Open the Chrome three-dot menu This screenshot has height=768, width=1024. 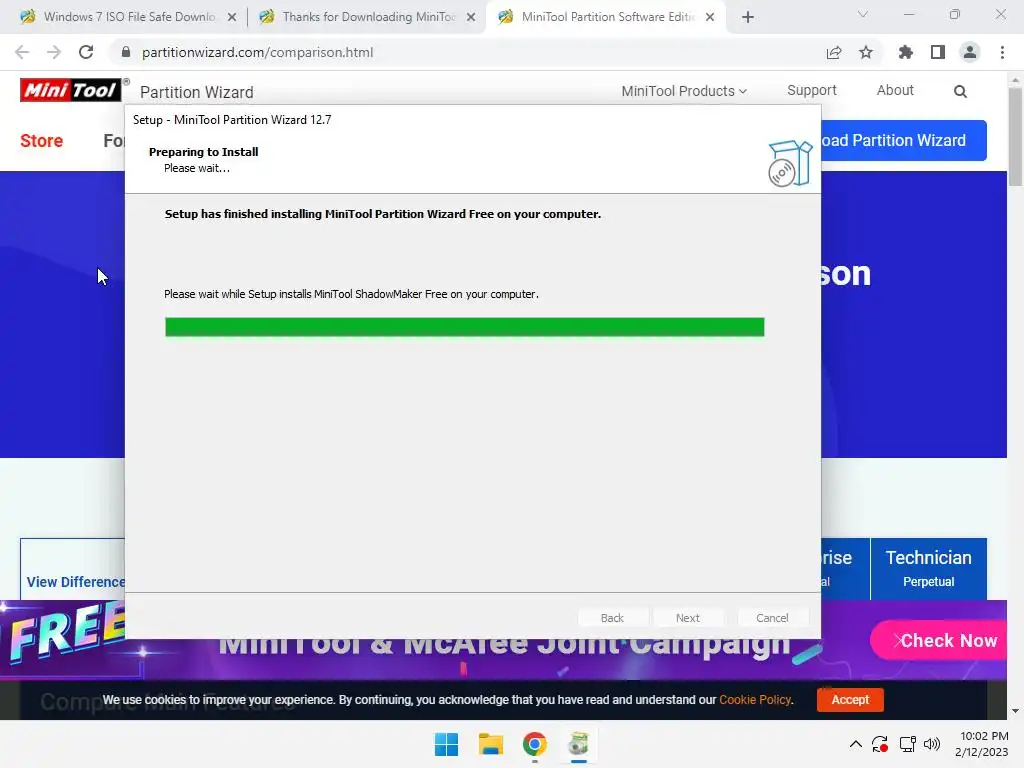coord(1002,52)
